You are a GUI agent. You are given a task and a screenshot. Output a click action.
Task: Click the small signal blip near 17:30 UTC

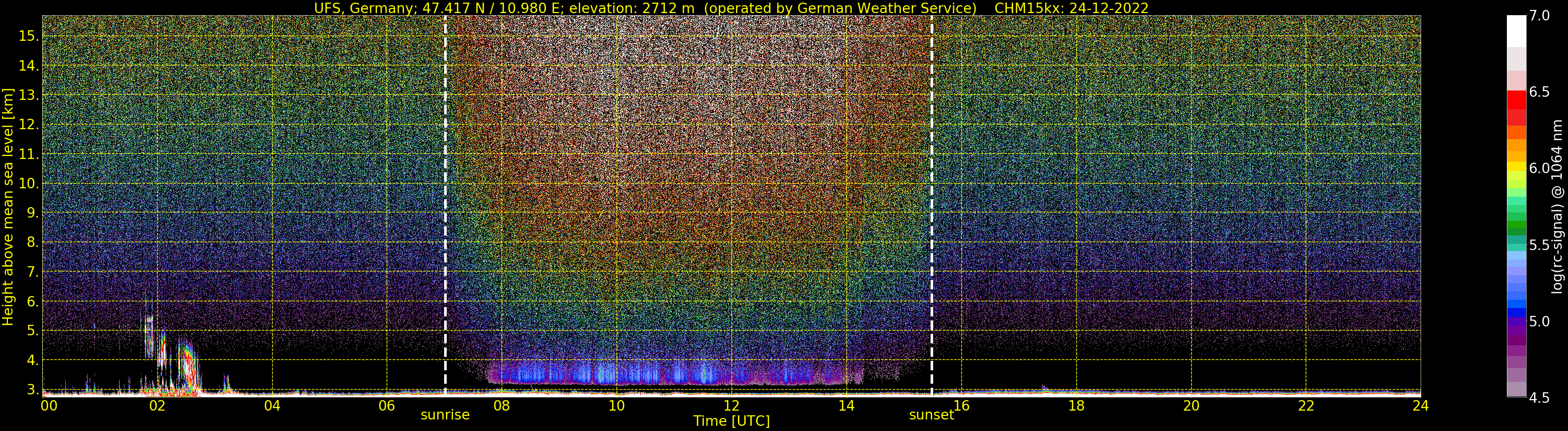pyautogui.click(x=1044, y=387)
